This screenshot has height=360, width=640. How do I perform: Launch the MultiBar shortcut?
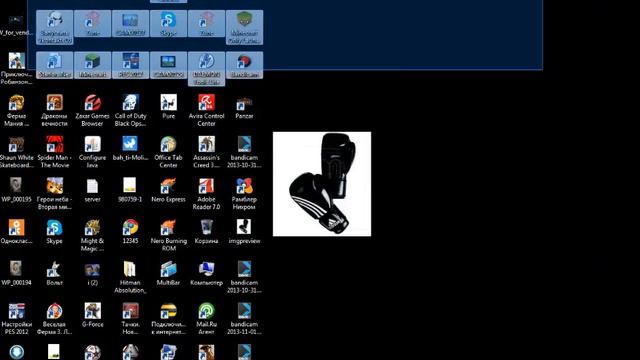(169, 273)
